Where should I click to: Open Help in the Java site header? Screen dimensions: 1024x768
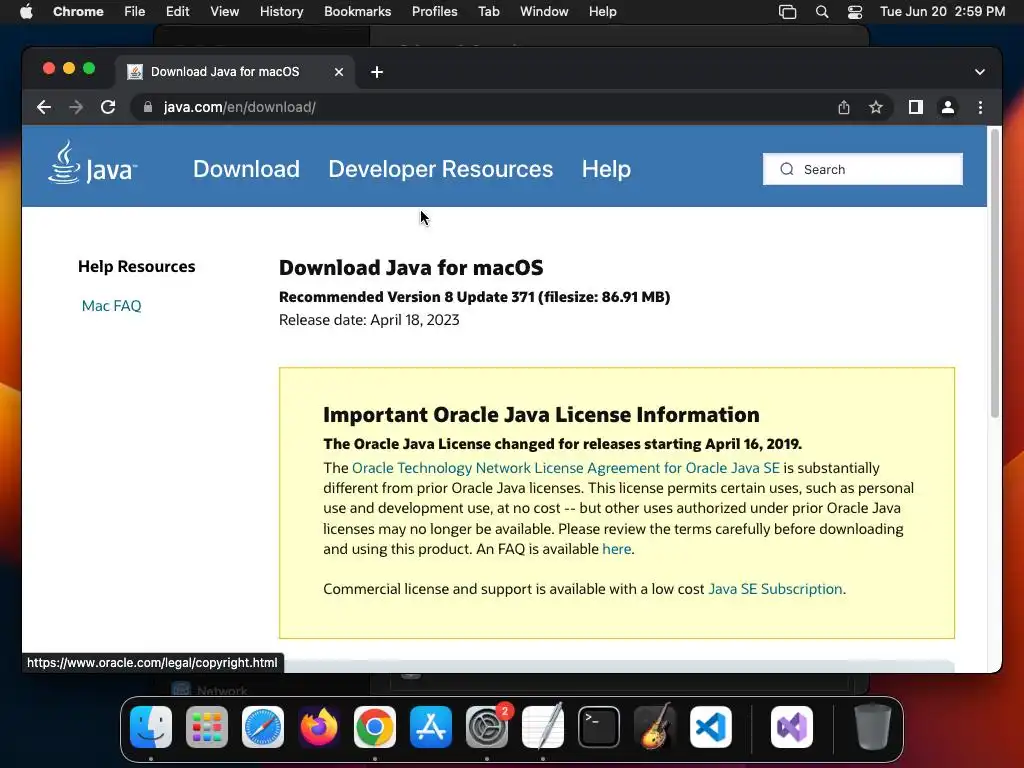[x=606, y=169]
